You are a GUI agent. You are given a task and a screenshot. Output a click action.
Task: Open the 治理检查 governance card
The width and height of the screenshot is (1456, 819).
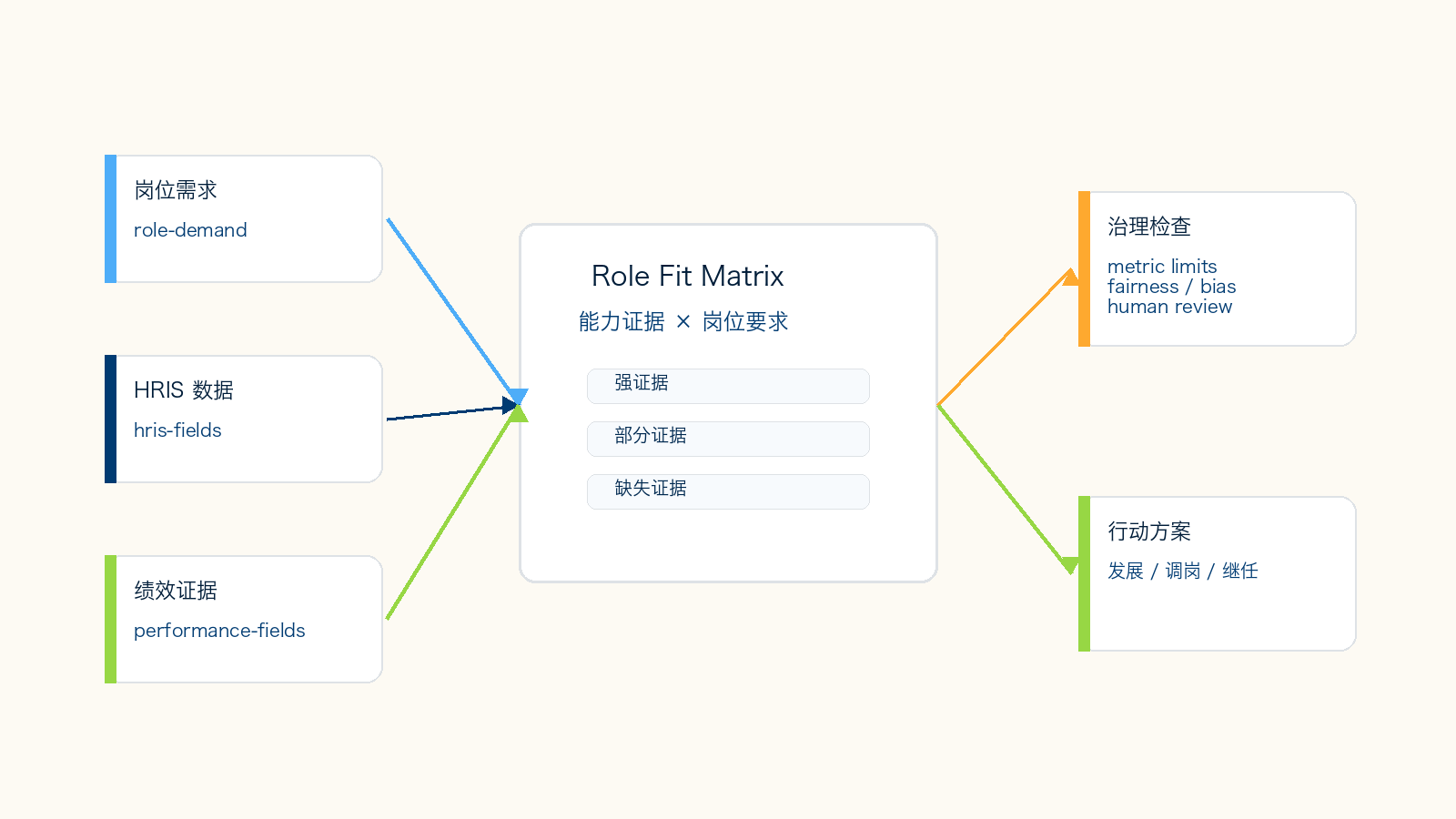click(x=1218, y=268)
